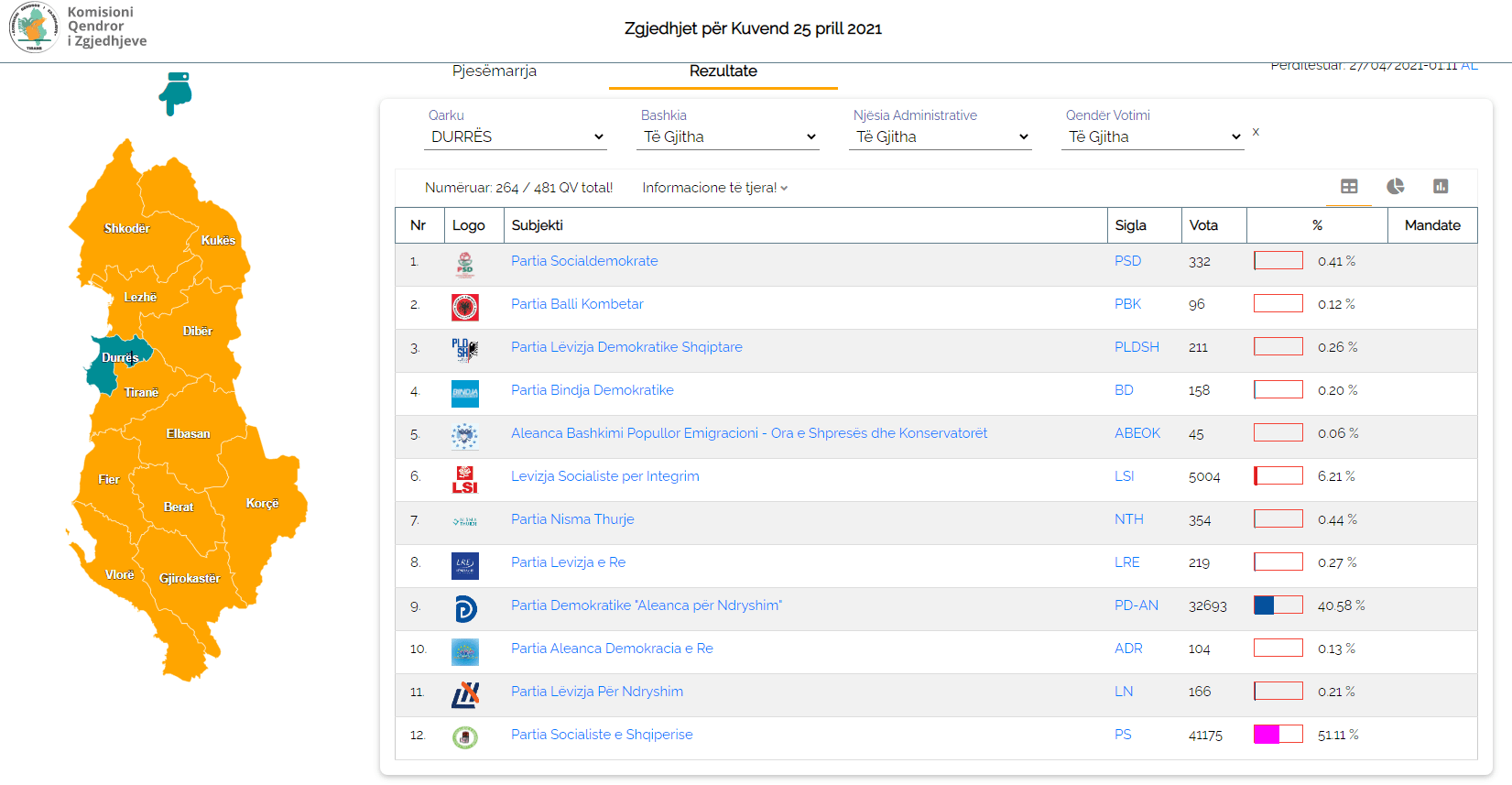Viewport: 1512px width, 785px height.
Task: Open the Levizja Socialiste per Integrim link
Action: (605, 476)
